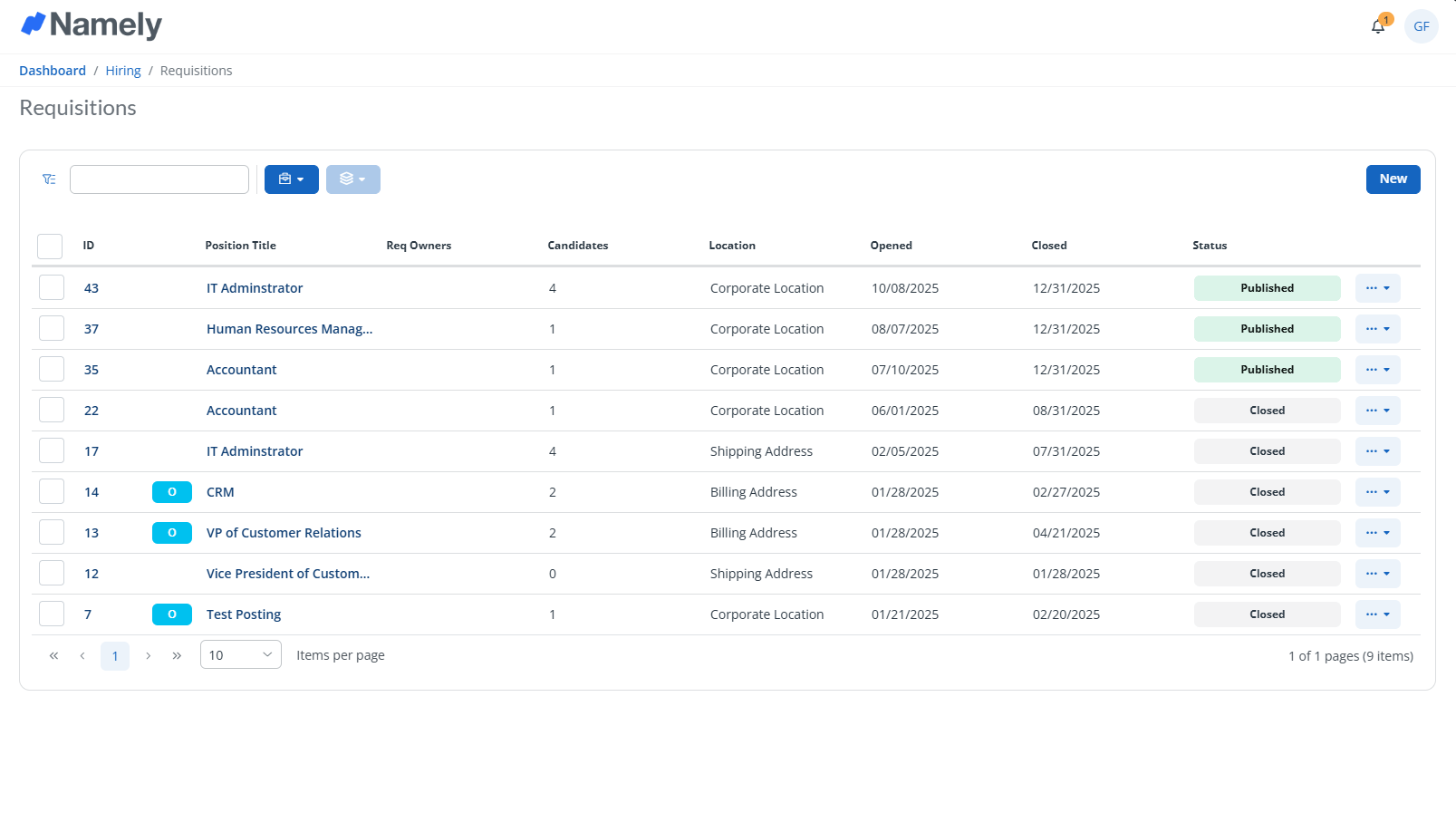The width and height of the screenshot is (1456, 832).
Task: Open the briefcase dropdown button
Action: coord(291,179)
